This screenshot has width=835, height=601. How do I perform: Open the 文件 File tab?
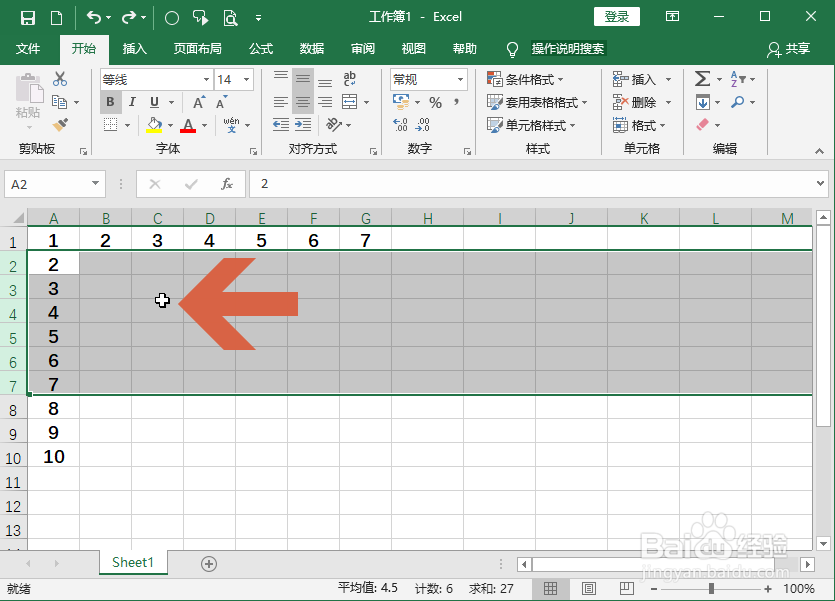(28, 49)
